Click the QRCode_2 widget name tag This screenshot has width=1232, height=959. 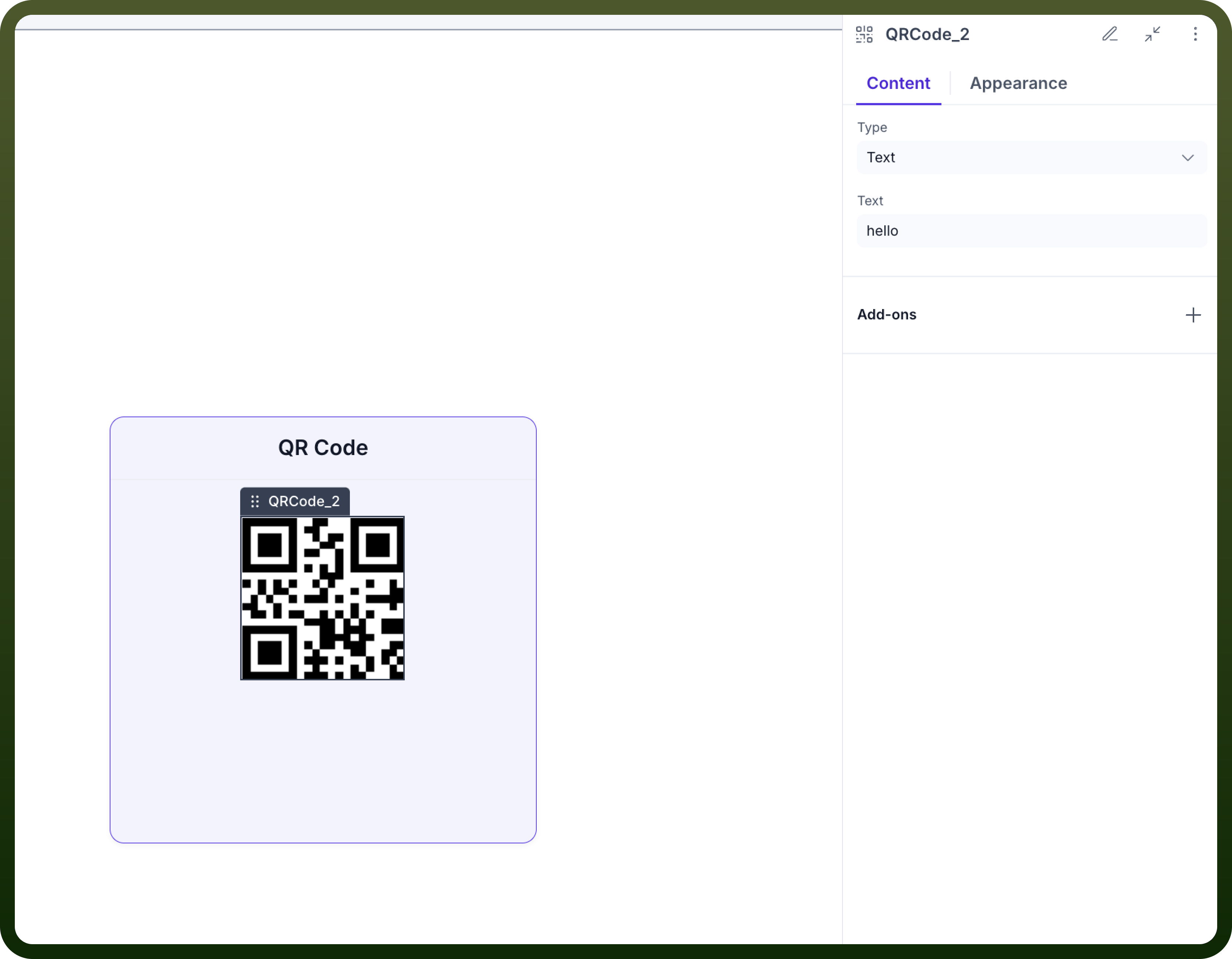tap(295, 501)
